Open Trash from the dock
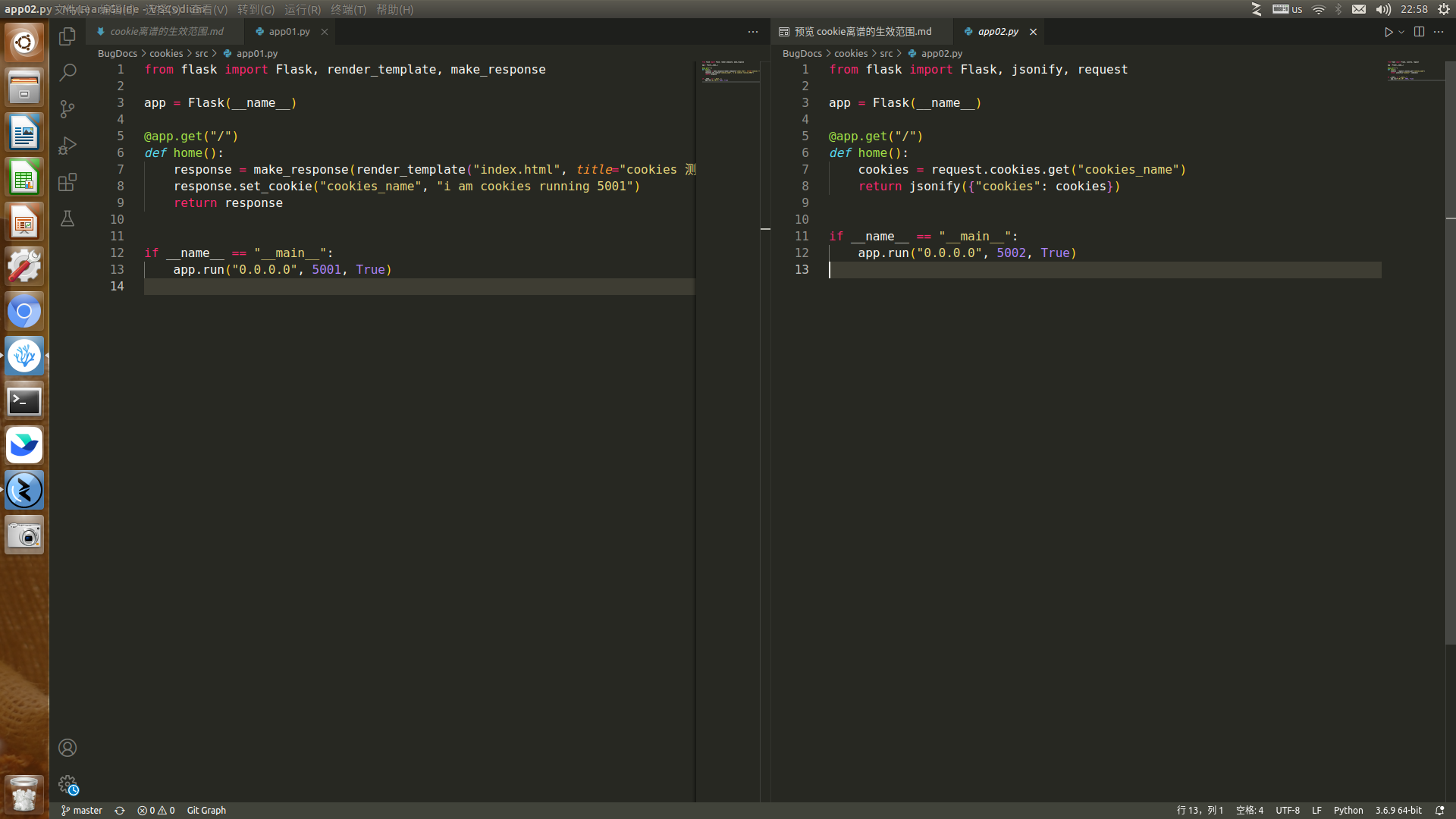1456x819 pixels. pyautogui.click(x=24, y=794)
